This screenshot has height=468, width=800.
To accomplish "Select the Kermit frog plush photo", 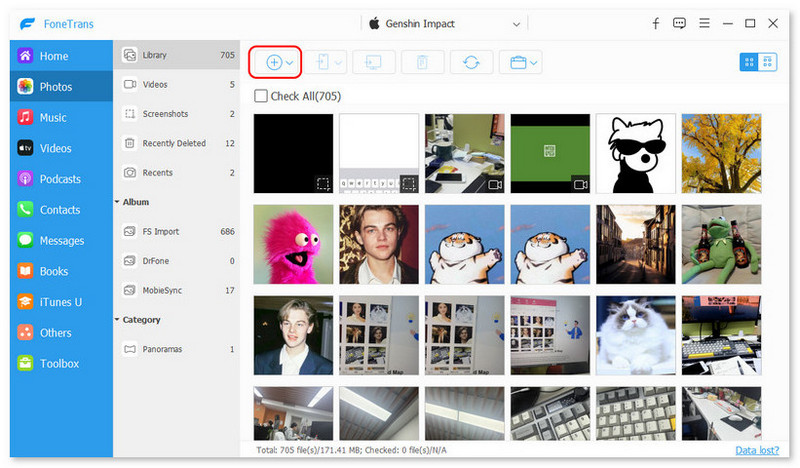I will tap(721, 244).
